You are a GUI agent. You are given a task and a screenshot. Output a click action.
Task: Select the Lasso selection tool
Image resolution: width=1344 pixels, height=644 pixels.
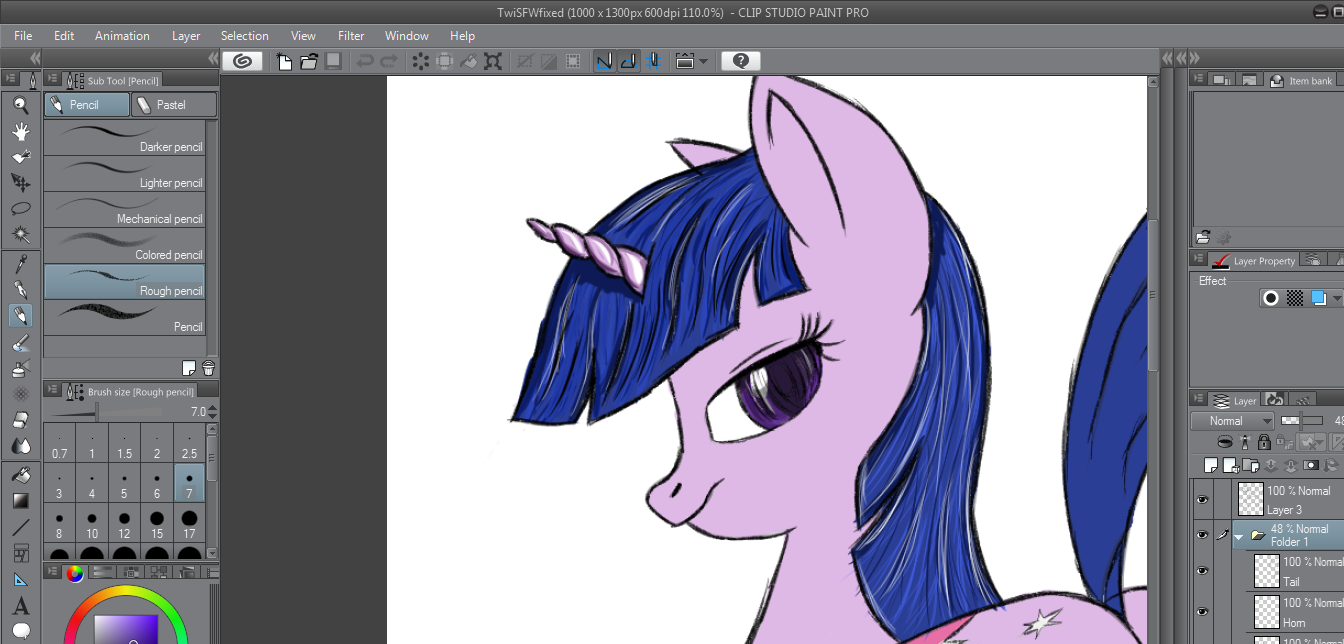tap(21, 209)
